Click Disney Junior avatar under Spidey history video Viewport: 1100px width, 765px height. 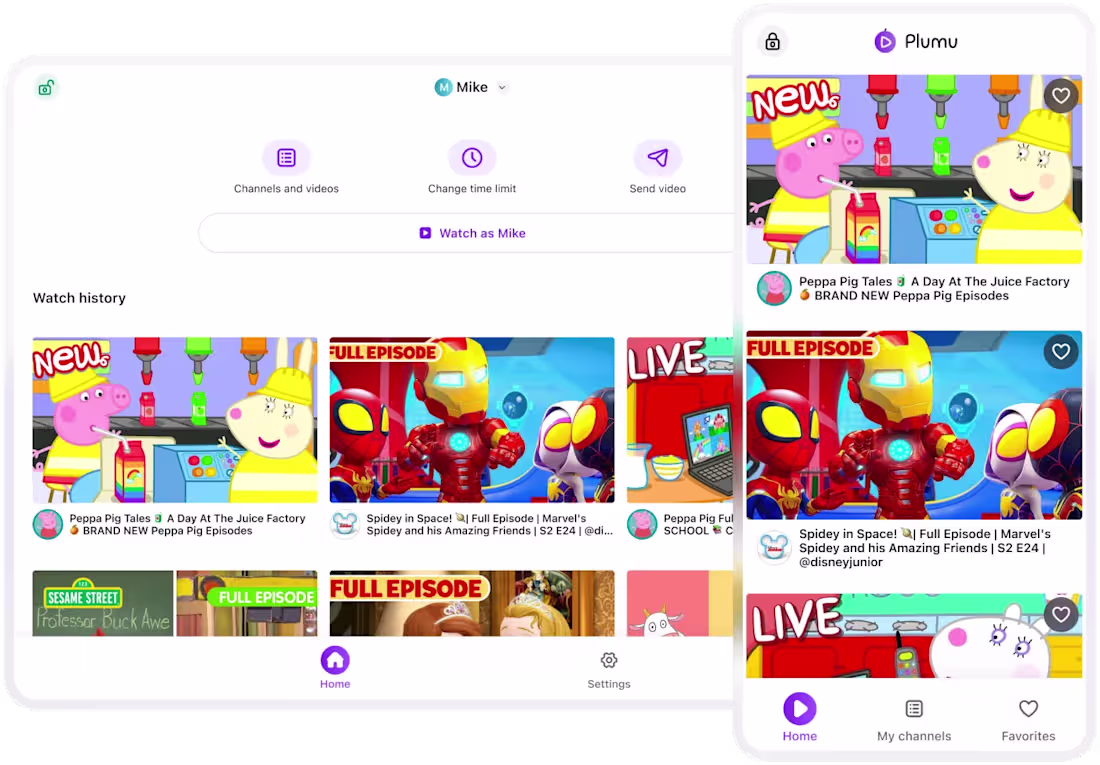click(x=345, y=524)
